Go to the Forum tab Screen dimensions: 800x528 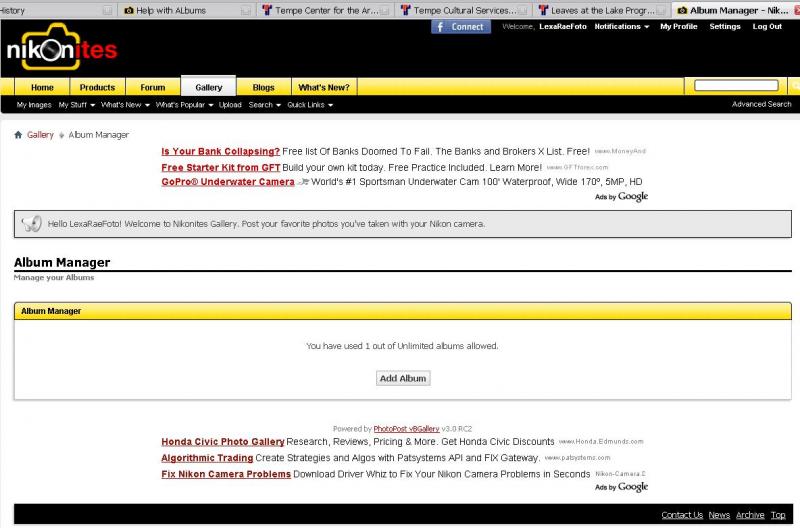coord(152,87)
